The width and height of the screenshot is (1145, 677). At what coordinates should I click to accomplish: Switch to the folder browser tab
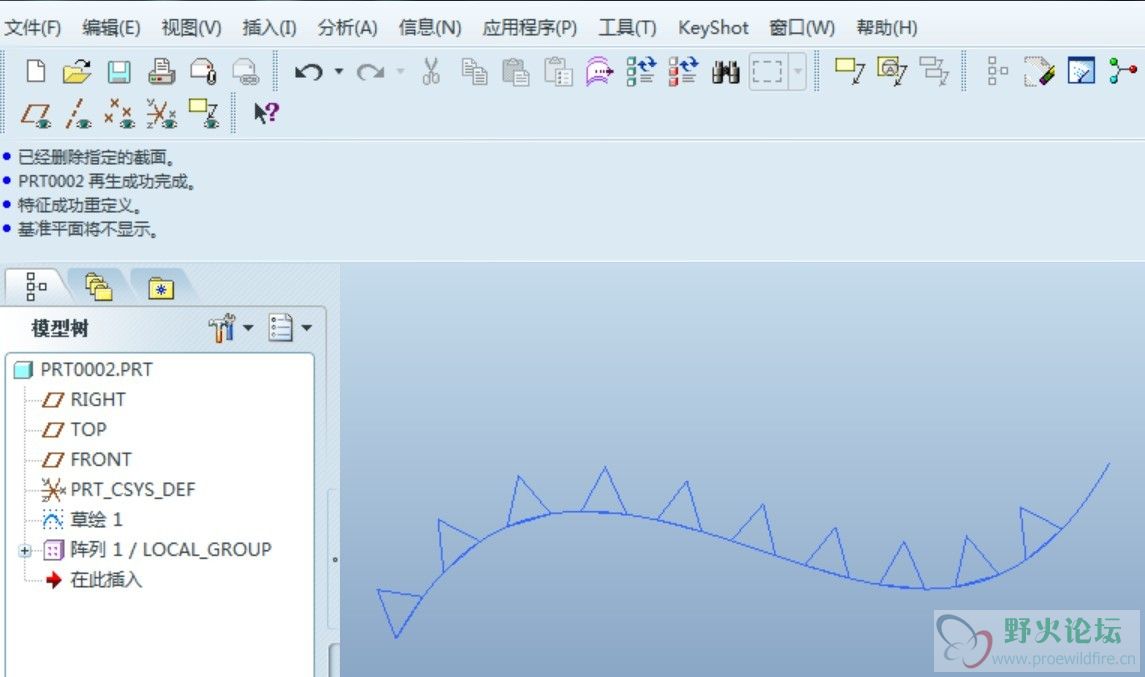pyautogui.click(x=99, y=287)
